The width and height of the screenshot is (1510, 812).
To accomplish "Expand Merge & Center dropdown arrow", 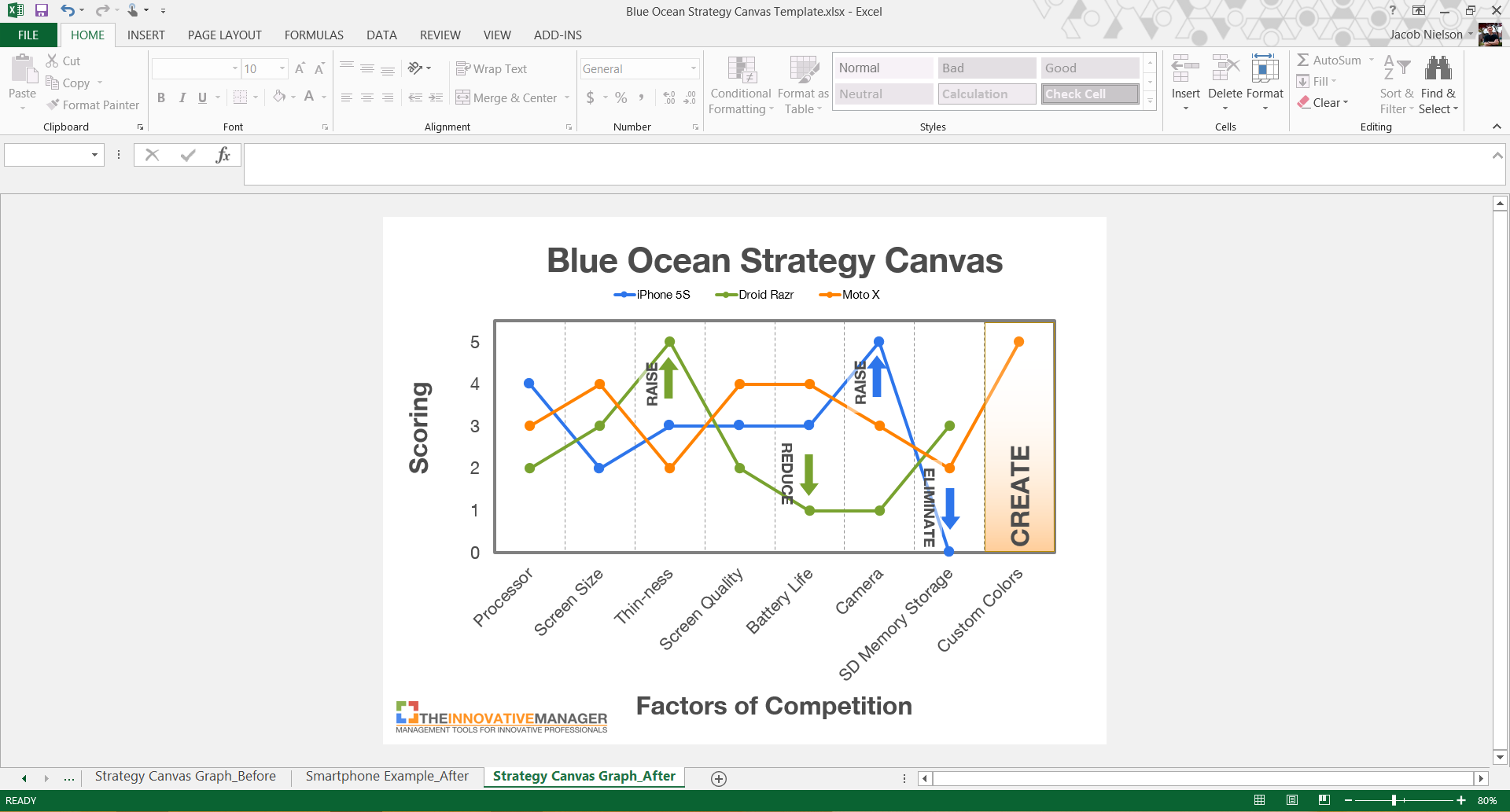I will [x=567, y=97].
